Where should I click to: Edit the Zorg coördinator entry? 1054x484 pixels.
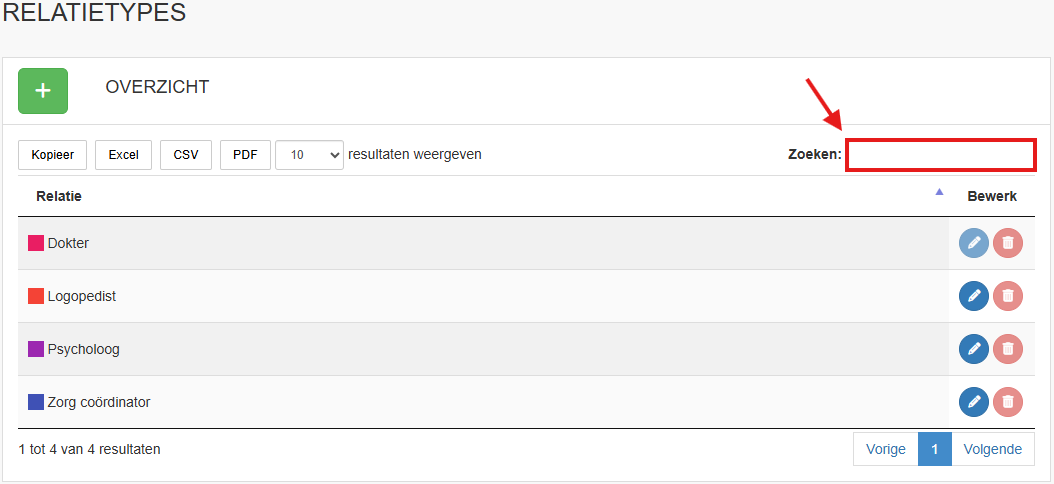tap(974, 402)
